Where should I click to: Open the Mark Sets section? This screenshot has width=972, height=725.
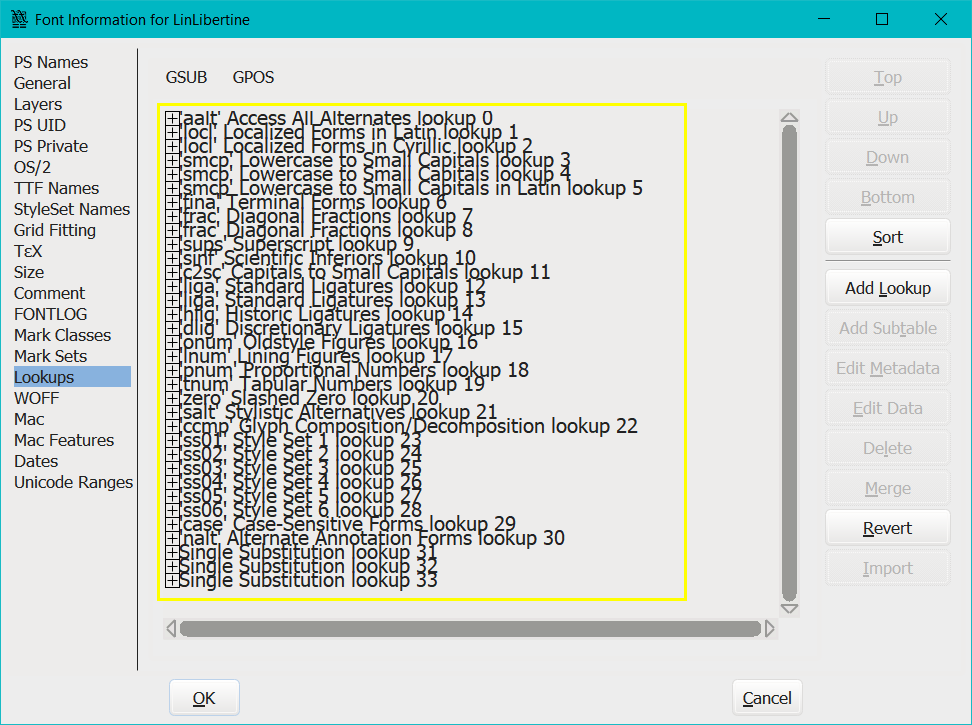coord(50,356)
